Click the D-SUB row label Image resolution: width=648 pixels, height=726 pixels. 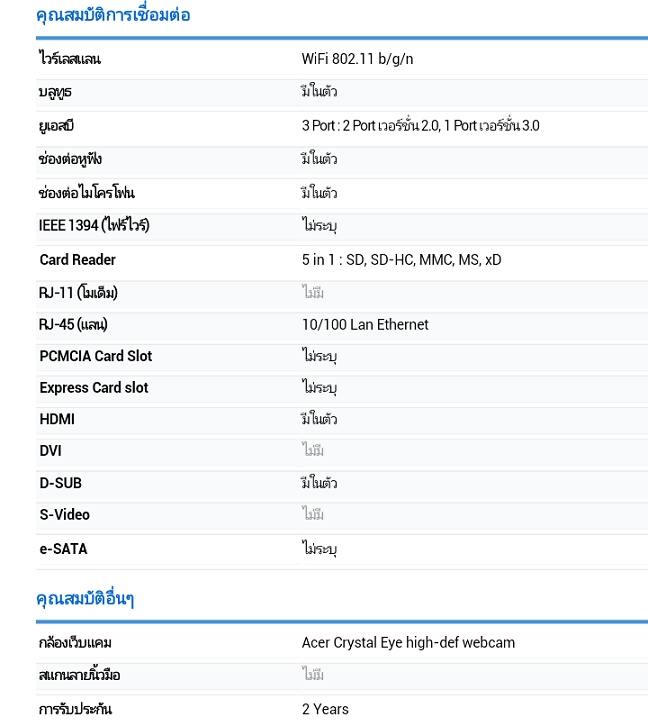(60, 483)
